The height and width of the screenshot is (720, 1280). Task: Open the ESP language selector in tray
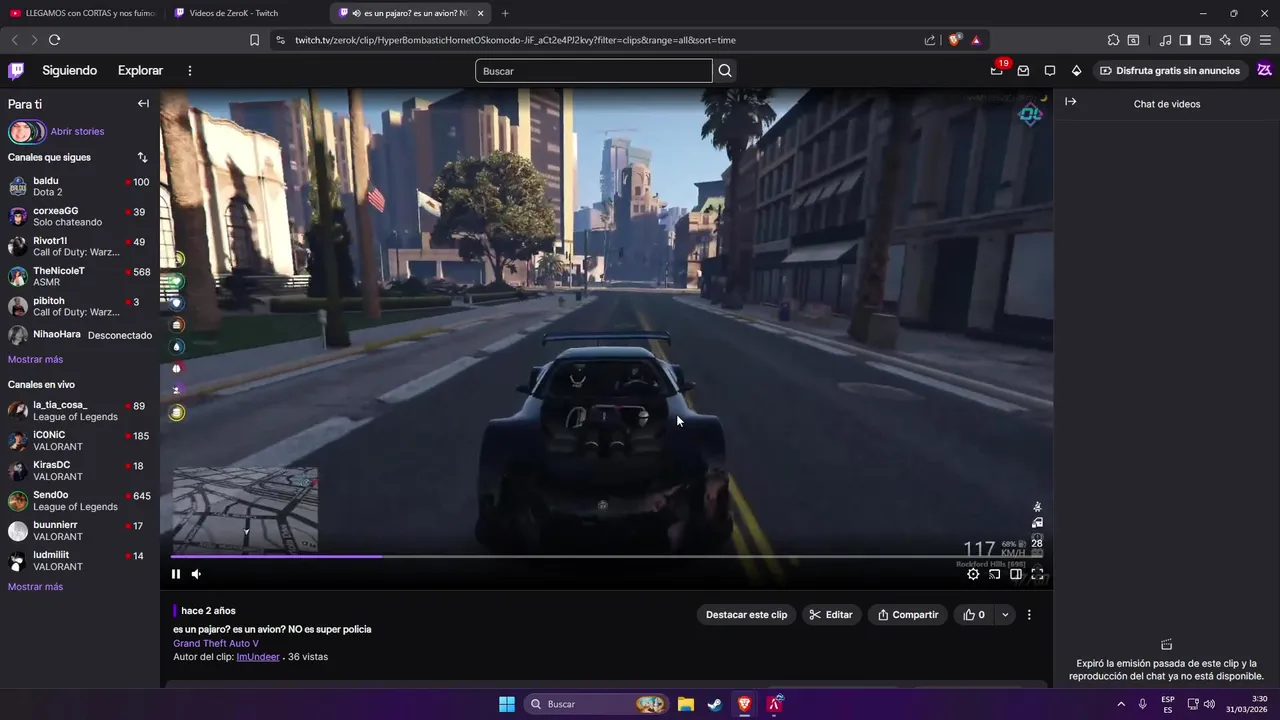point(1168,704)
